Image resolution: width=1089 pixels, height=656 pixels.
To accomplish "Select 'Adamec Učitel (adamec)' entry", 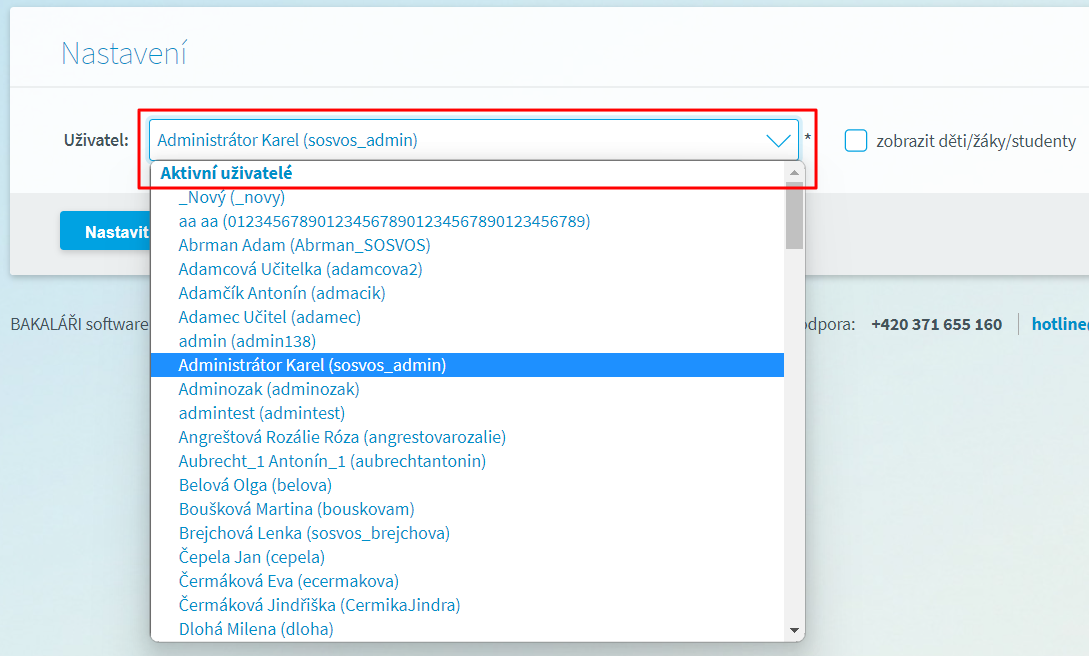I will click(269, 317).
